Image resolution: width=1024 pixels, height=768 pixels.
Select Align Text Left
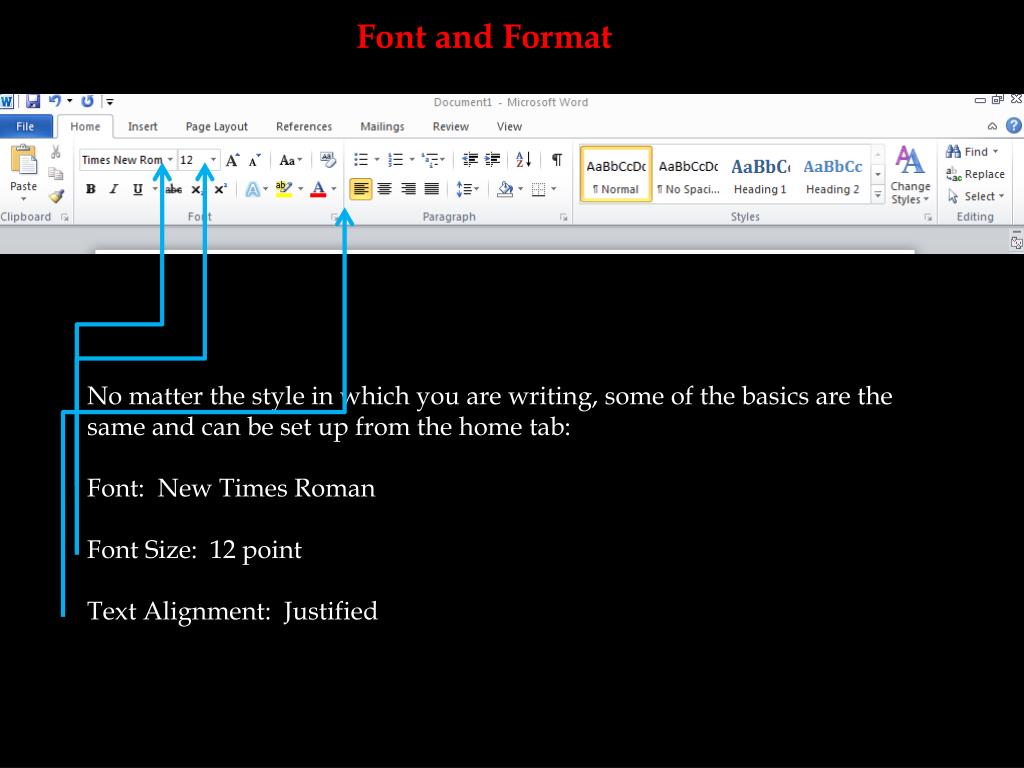click(360, 189)
